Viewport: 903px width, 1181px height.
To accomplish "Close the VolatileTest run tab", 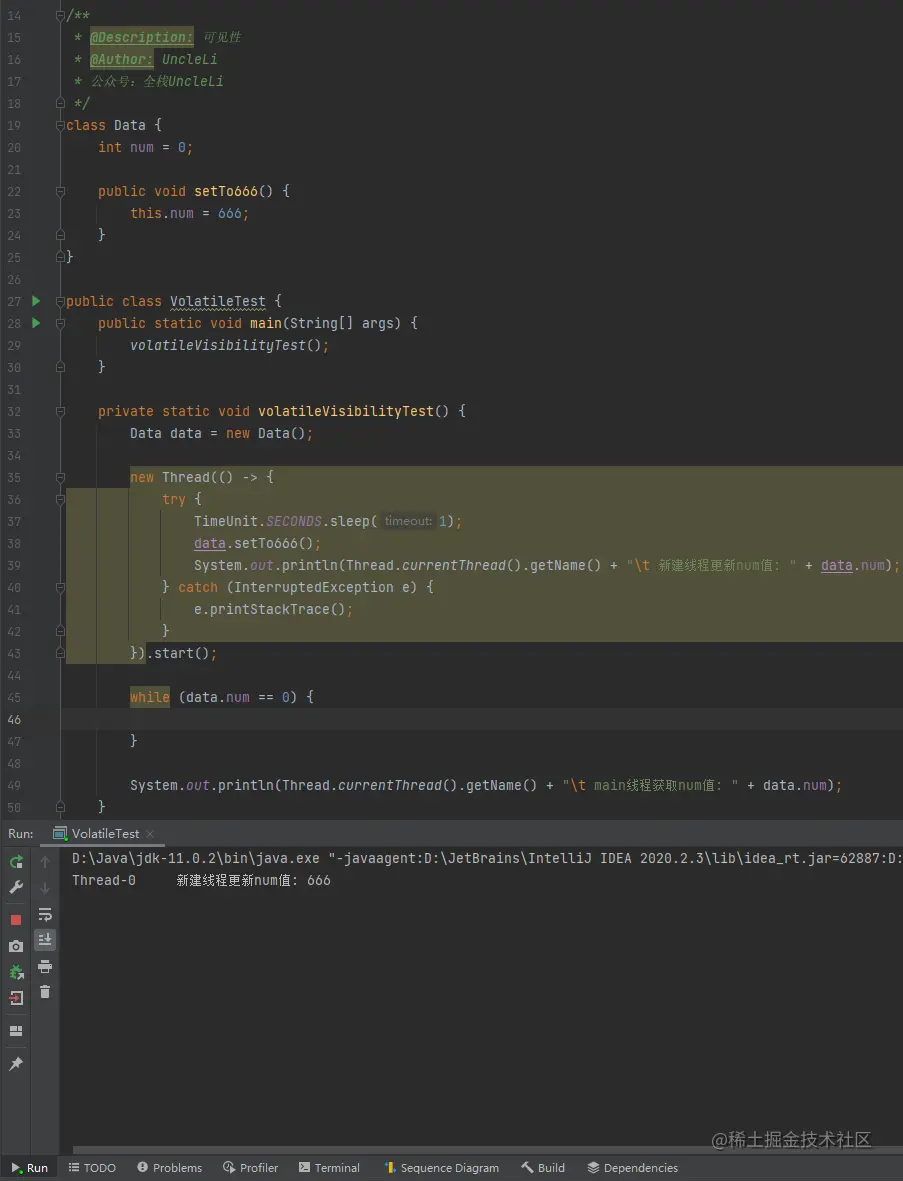I will click(150, 834).
